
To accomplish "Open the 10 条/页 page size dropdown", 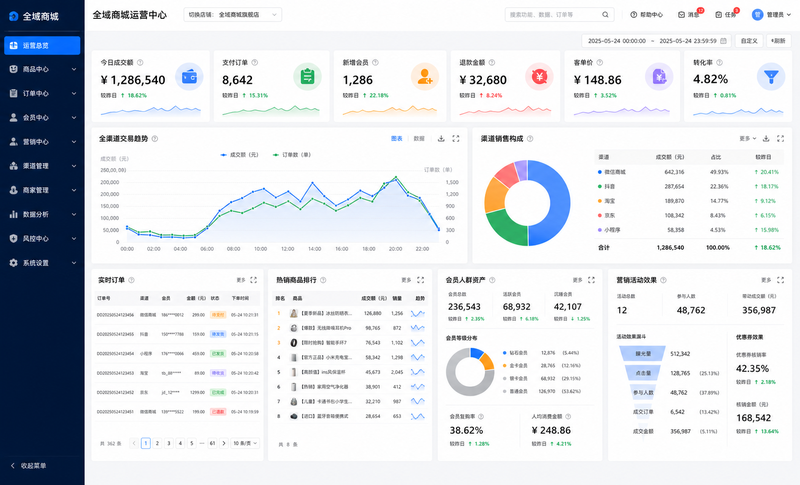I will coord(245,443).
